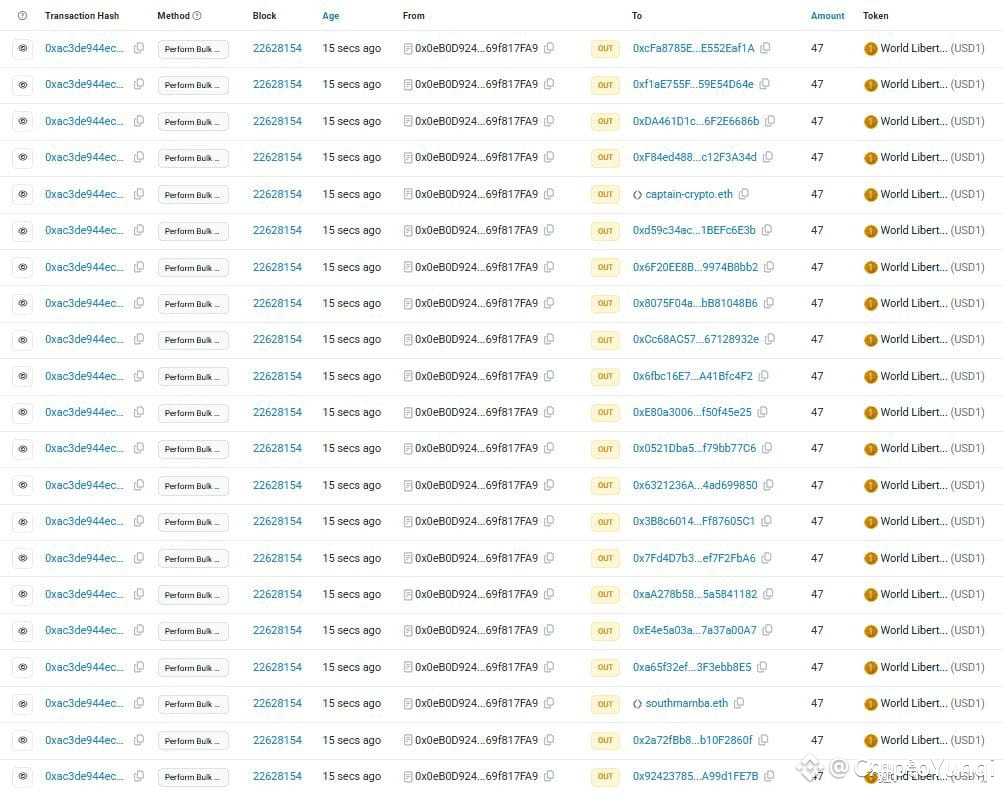This screenshot has width=1003, height=793.
Task: Open recipient address 0xcFa8785E...E552Eaf1A
Action: coord(693,48)
